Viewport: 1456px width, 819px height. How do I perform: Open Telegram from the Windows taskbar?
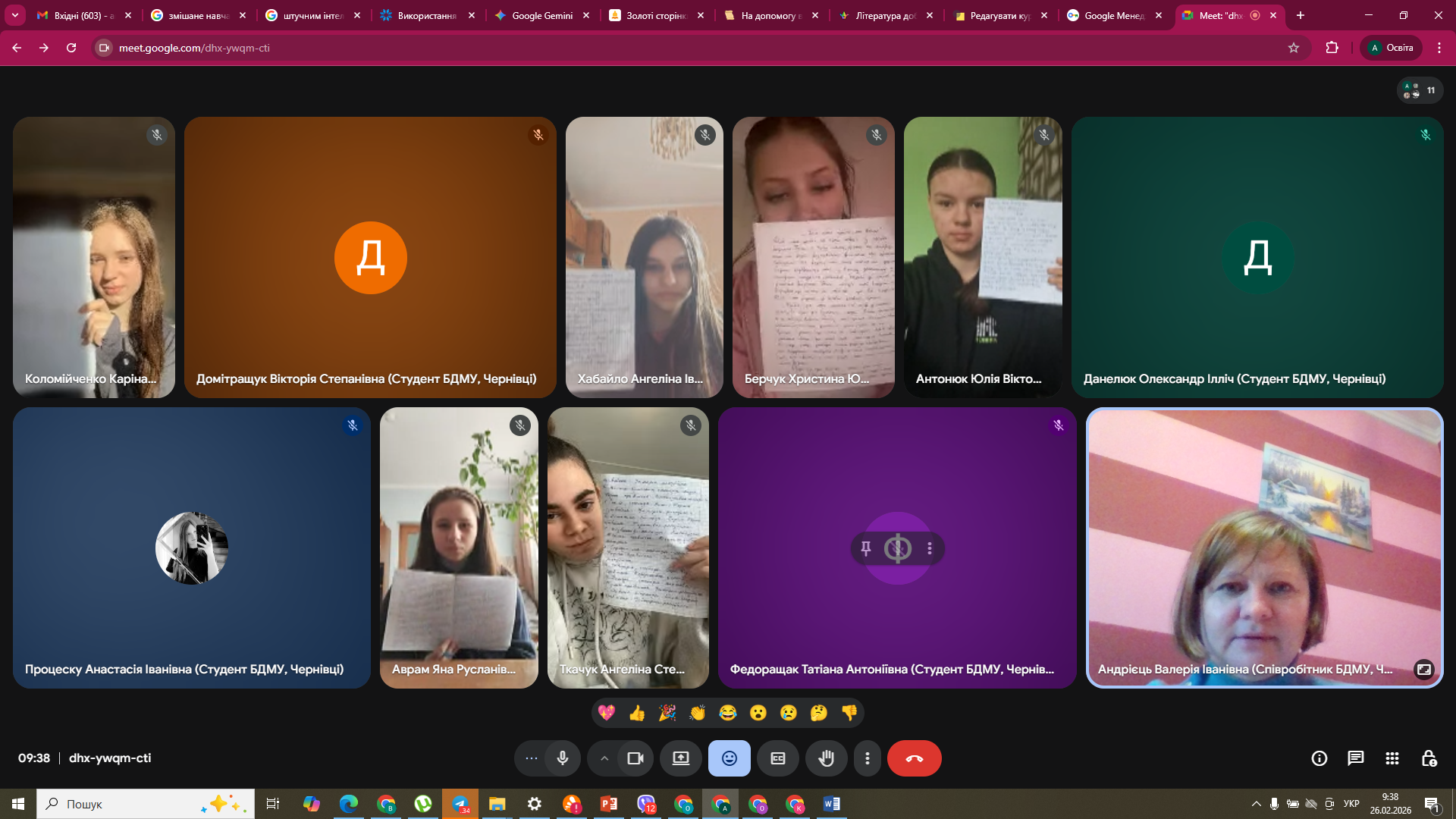(460, 804)
